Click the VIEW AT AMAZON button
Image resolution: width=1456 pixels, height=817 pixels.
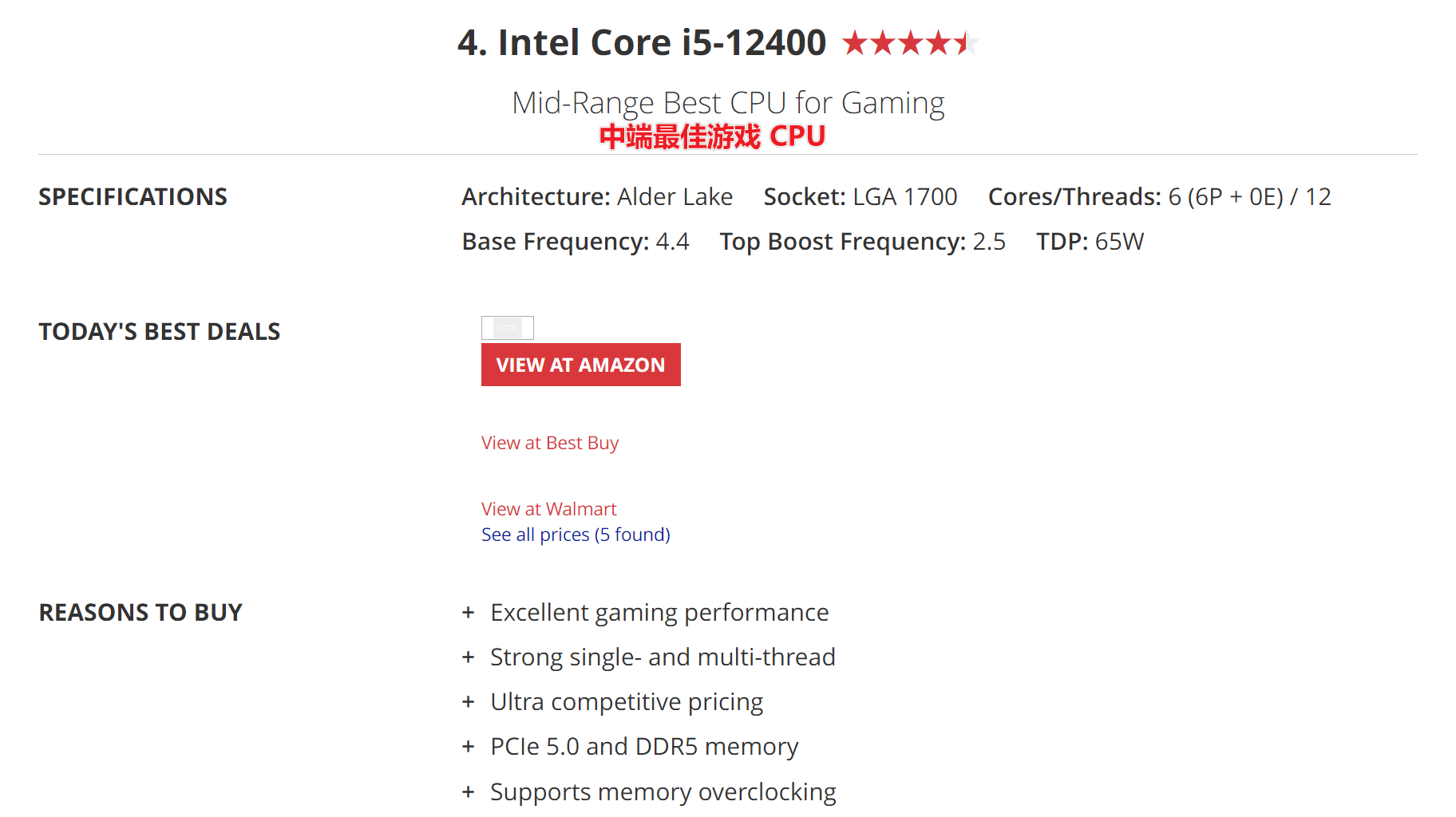pyautogui.click(x=580, y=365)
